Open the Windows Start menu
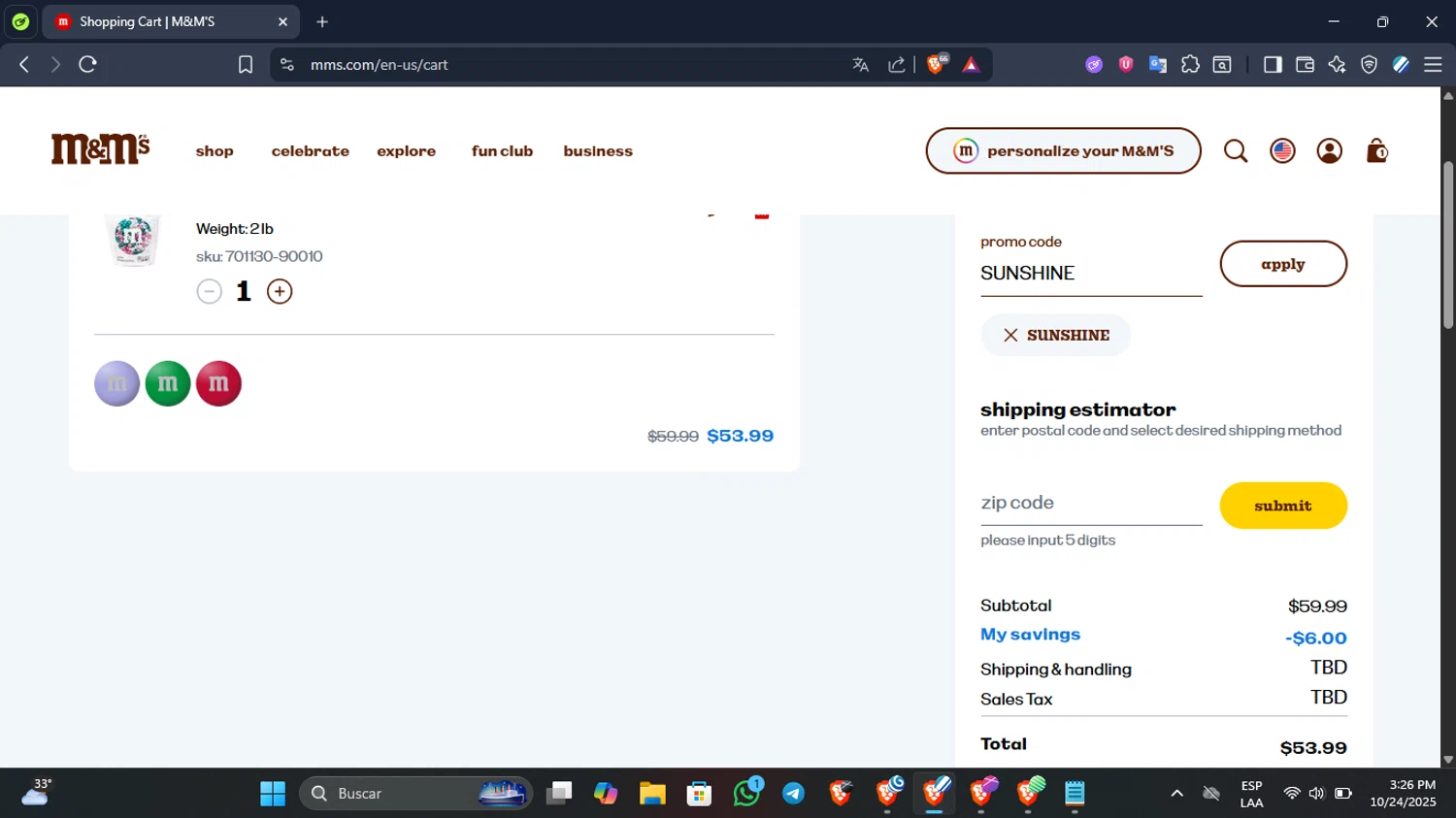Viewport: 1456px width, 818px height. [273, 794]
